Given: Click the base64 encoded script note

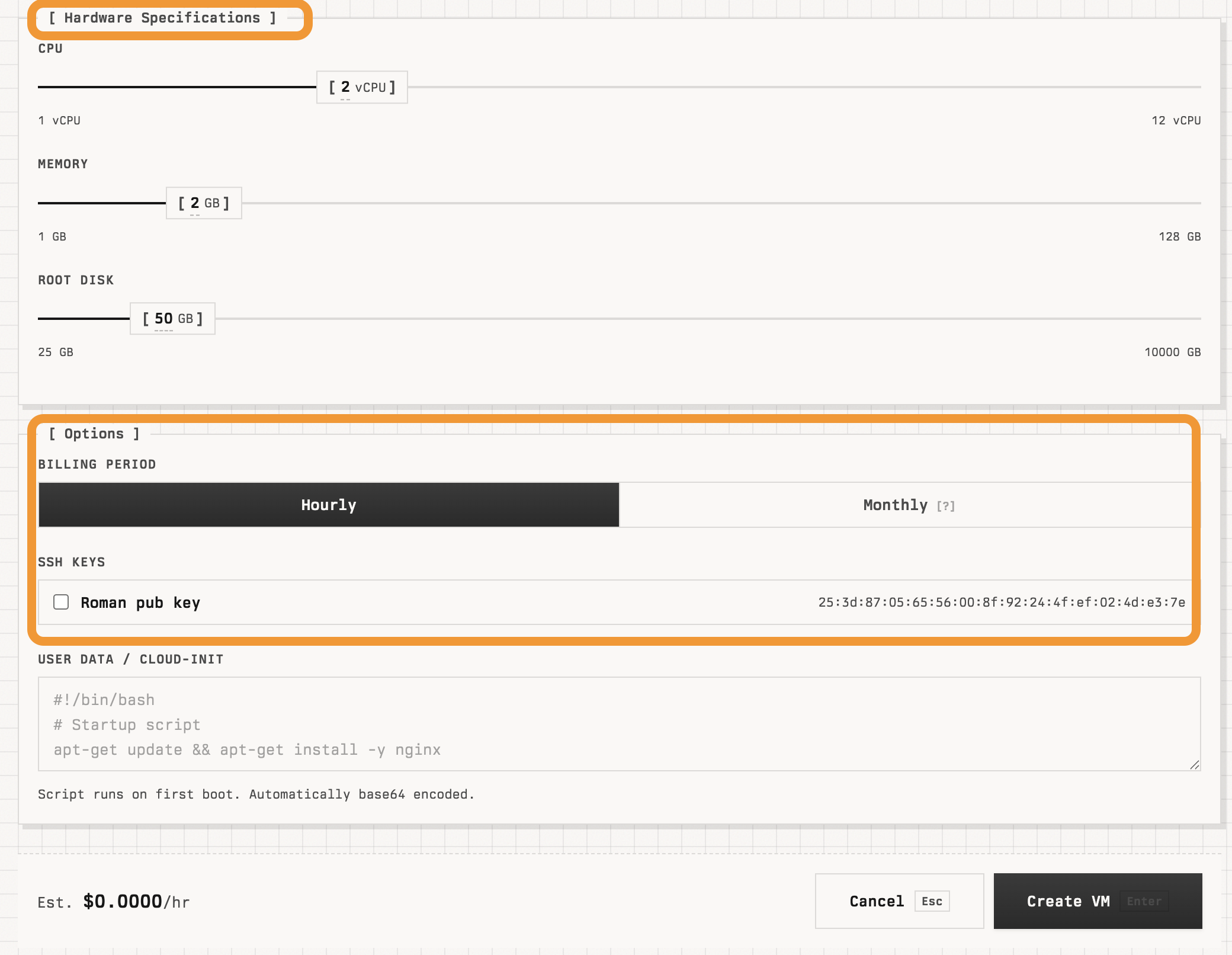Looking at the screenshot, I should (x=256, y=794).
